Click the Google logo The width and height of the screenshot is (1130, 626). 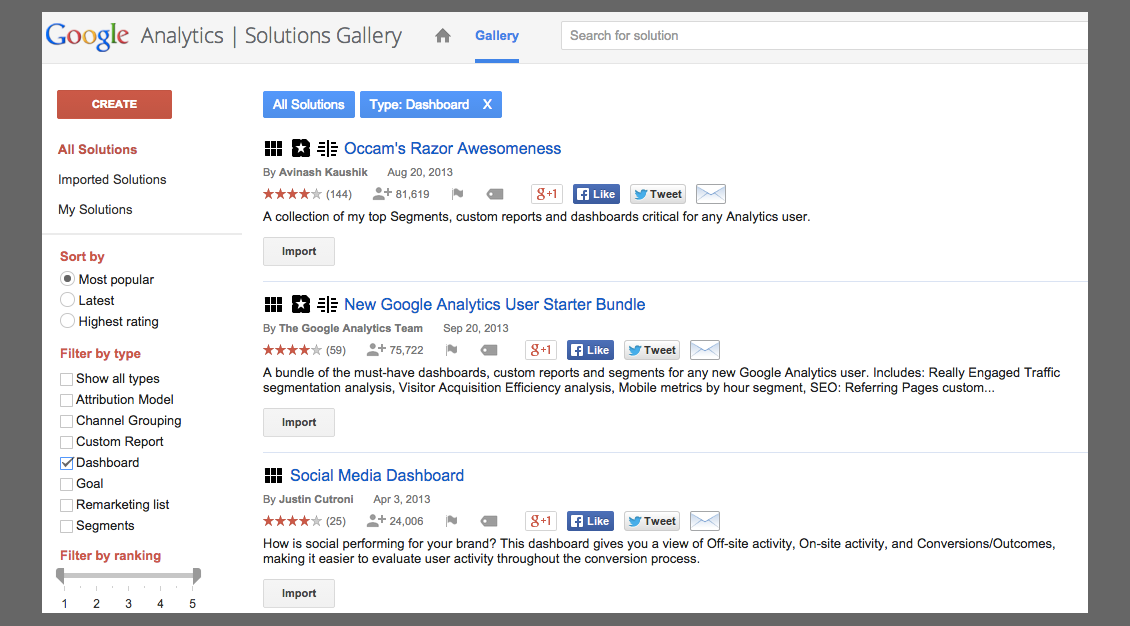click(87, 36)
